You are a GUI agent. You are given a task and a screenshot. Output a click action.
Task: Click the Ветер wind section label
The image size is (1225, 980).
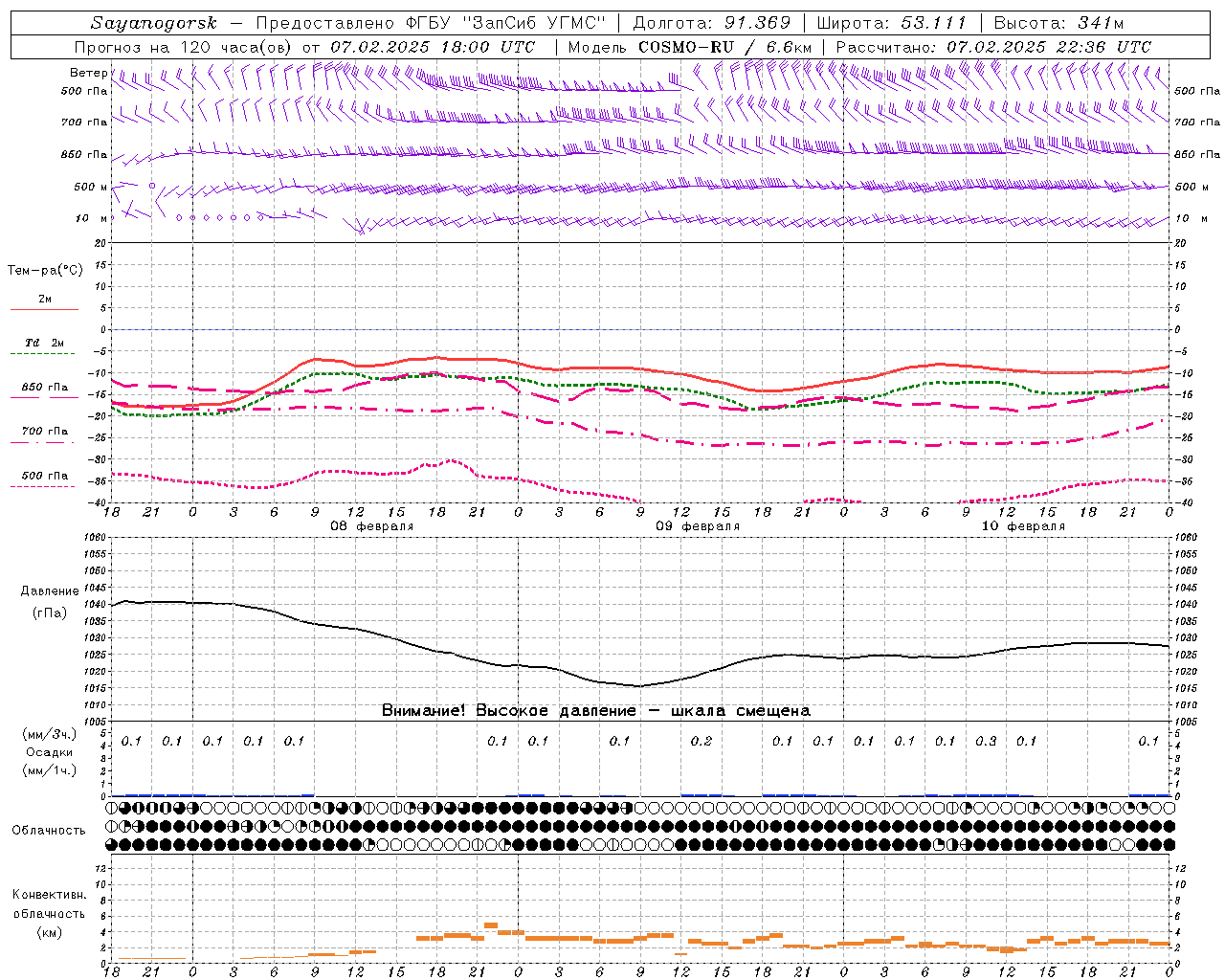tap(87, 73)
